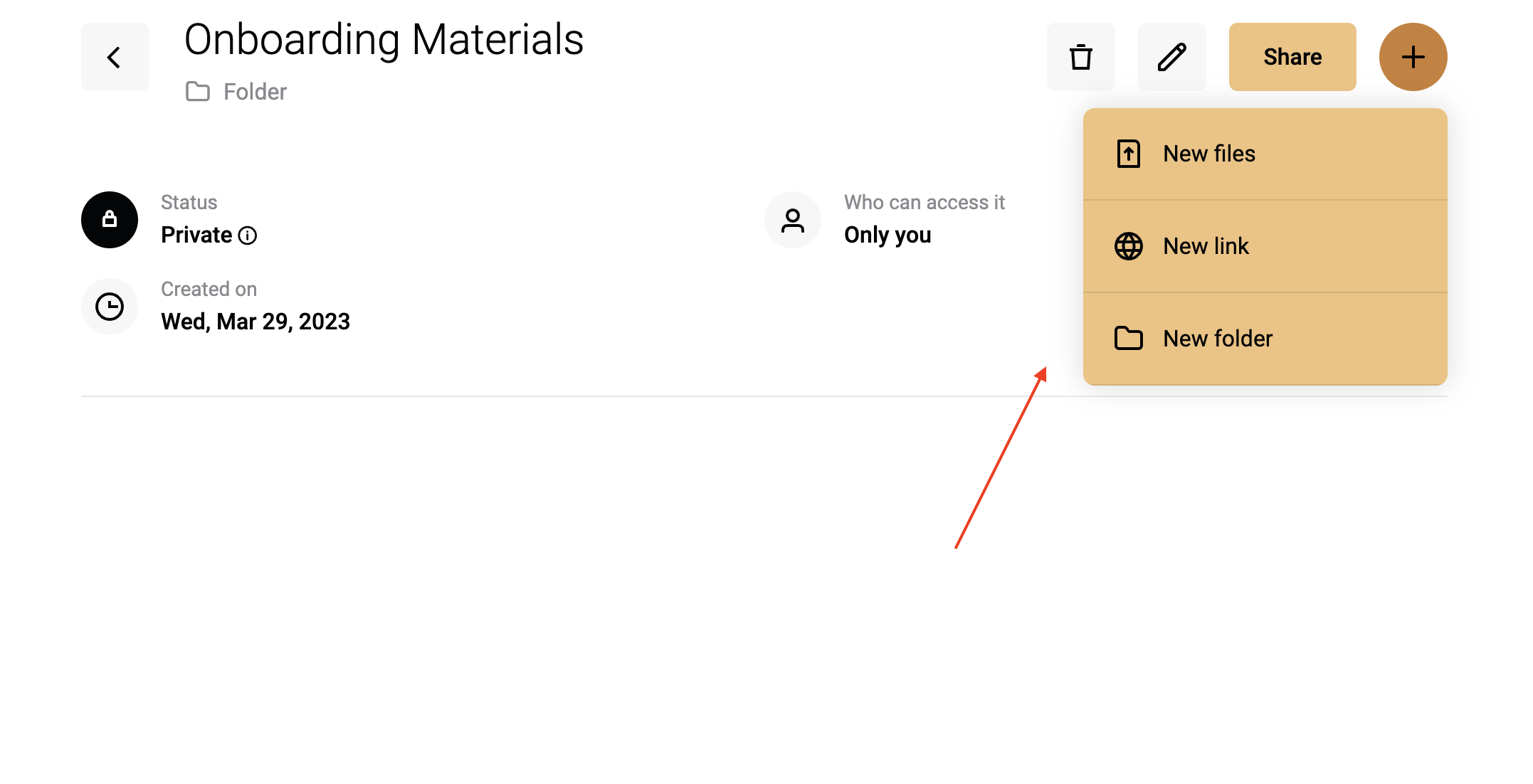
Task: Click the Onboarding Materials title
Action: [x=384, y=39]
